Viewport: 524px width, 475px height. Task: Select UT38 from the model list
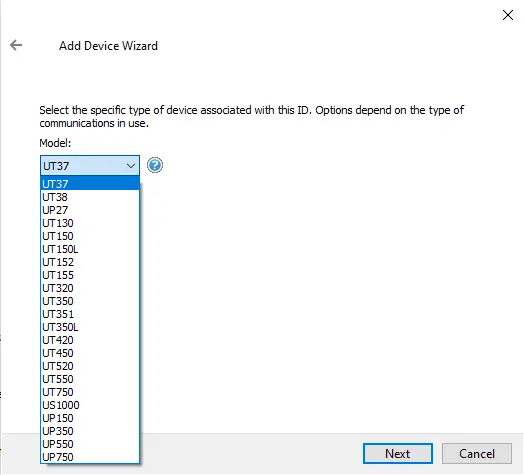pos(90,197)
